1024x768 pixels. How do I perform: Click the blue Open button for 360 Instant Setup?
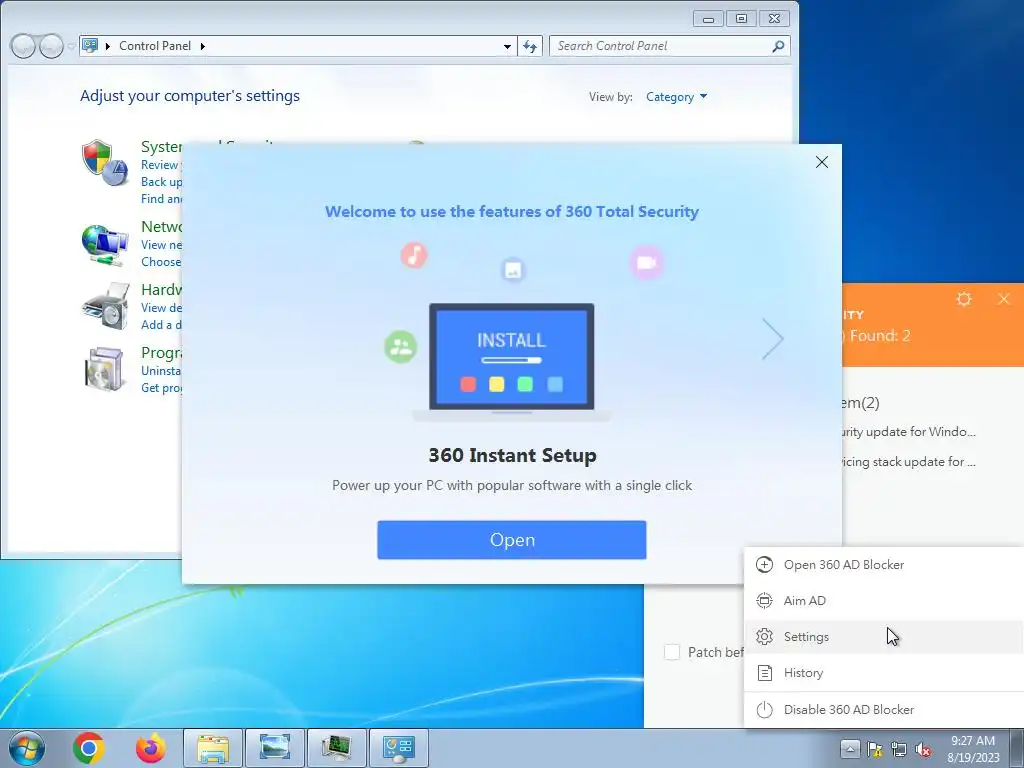512,540
